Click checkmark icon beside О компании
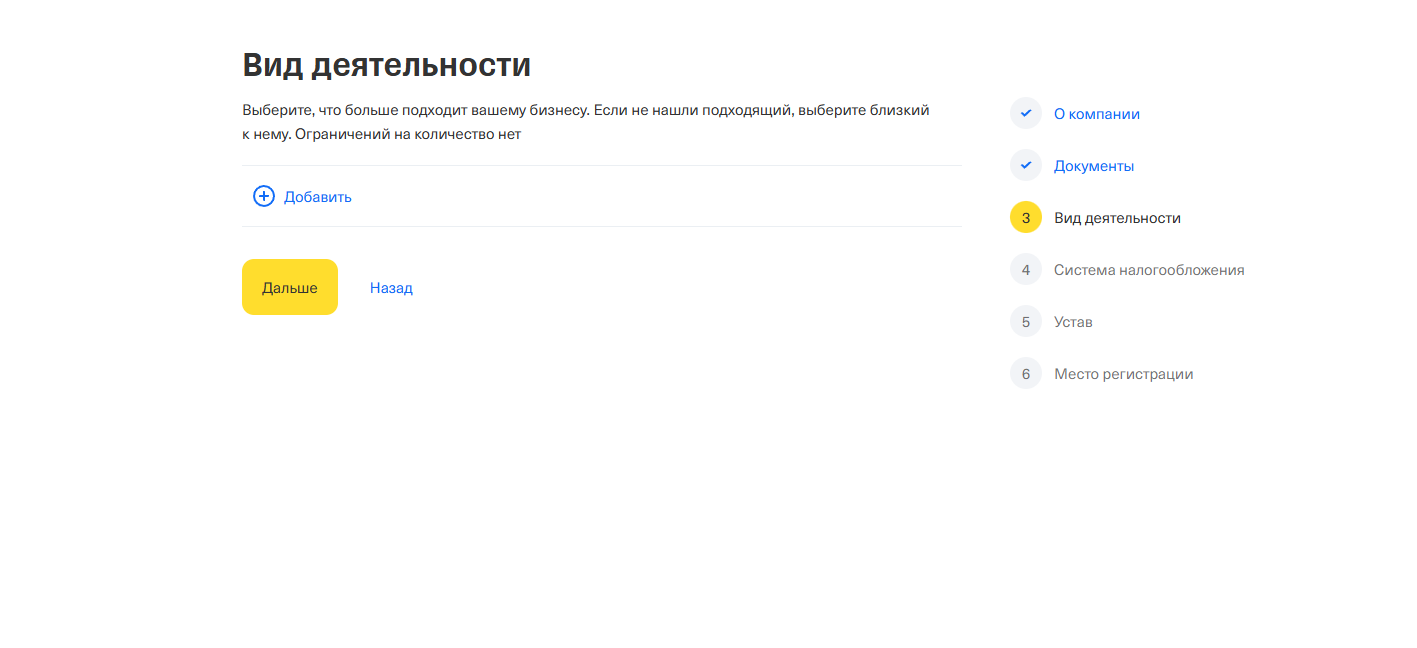The image size is (1417, 648). [x=1026, y=114]
